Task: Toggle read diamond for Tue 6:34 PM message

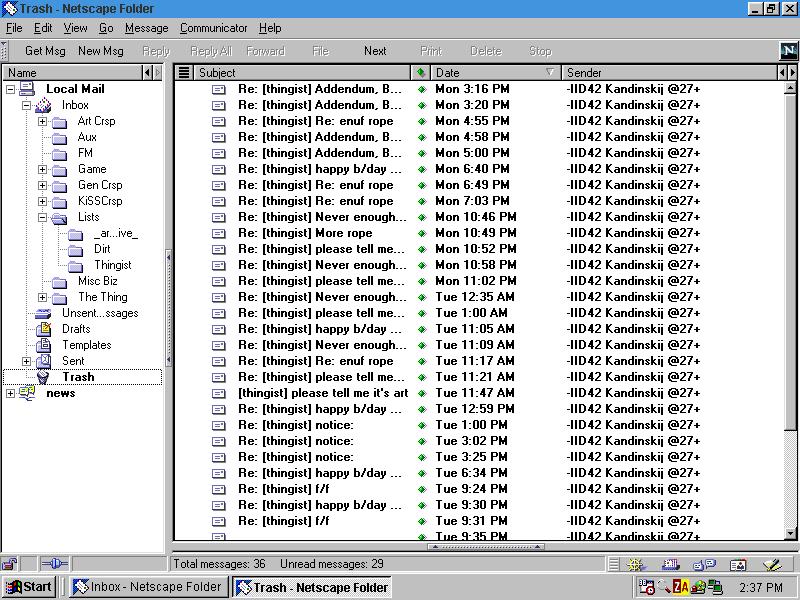Action: 421,473
